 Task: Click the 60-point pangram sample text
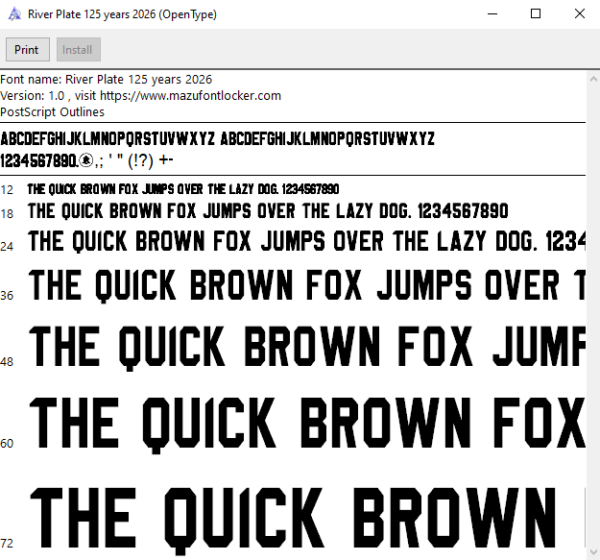(x=307, y=425)
